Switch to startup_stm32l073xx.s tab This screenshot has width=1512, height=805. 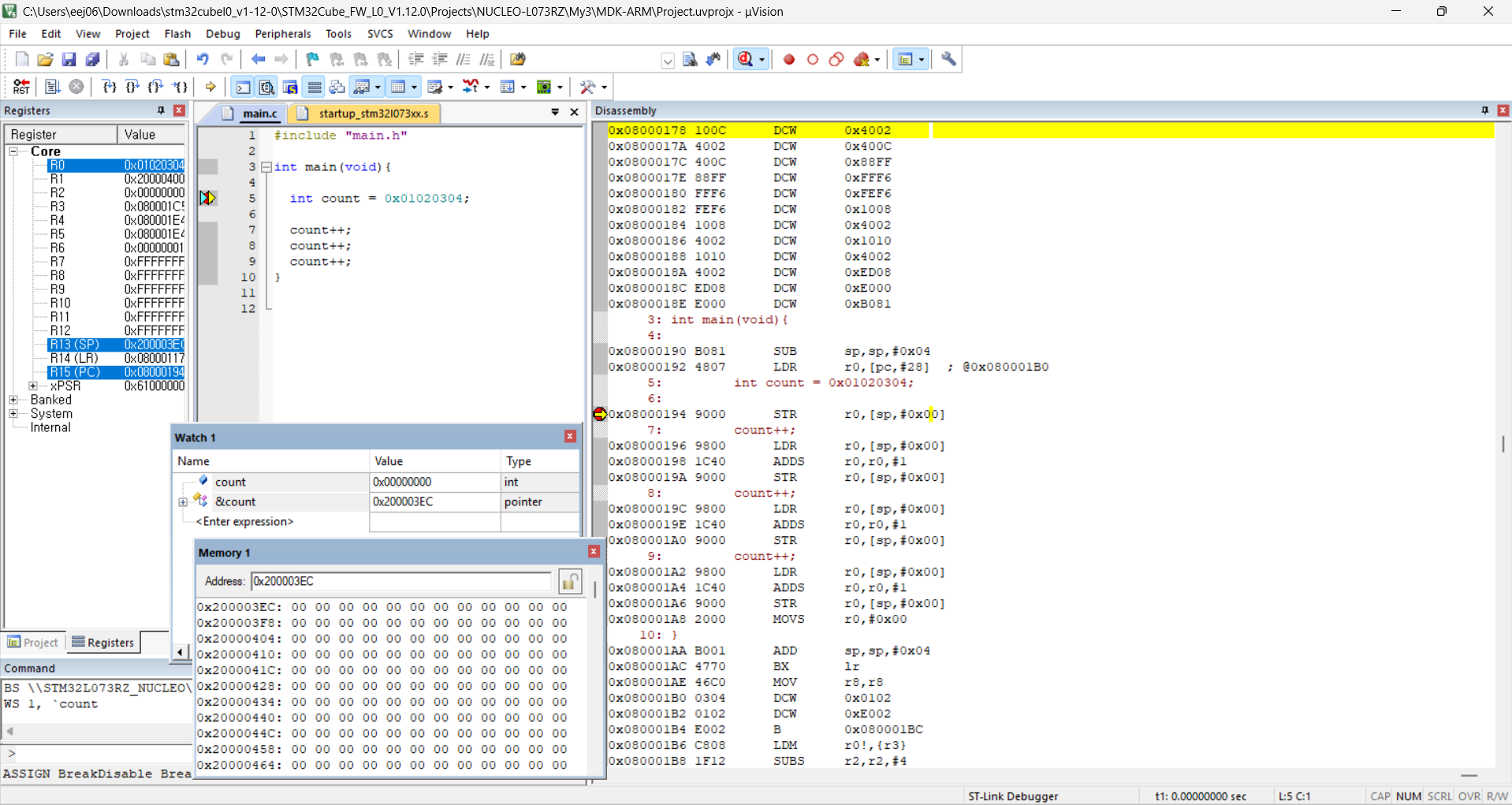365,114
